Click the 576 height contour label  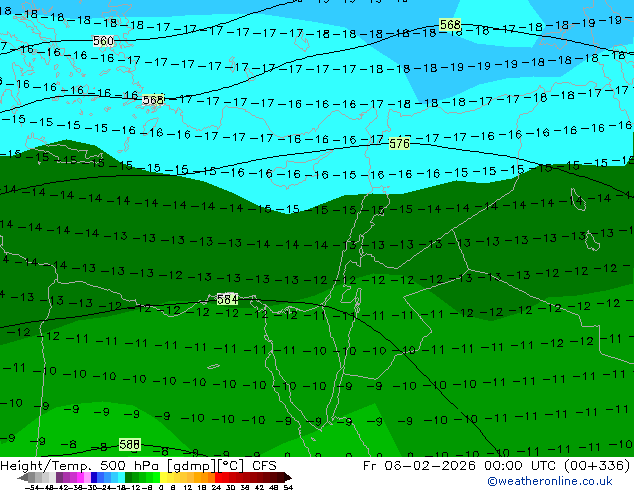(399, 144)
